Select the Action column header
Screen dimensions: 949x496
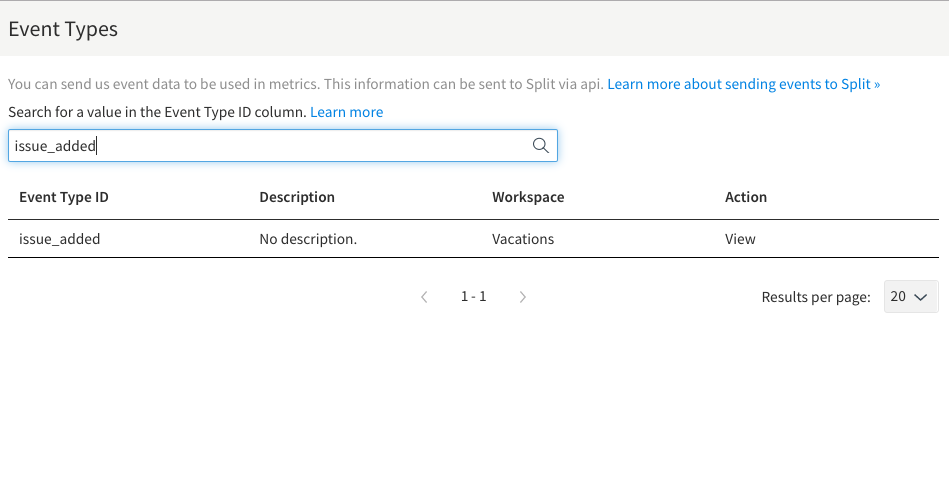745,197
